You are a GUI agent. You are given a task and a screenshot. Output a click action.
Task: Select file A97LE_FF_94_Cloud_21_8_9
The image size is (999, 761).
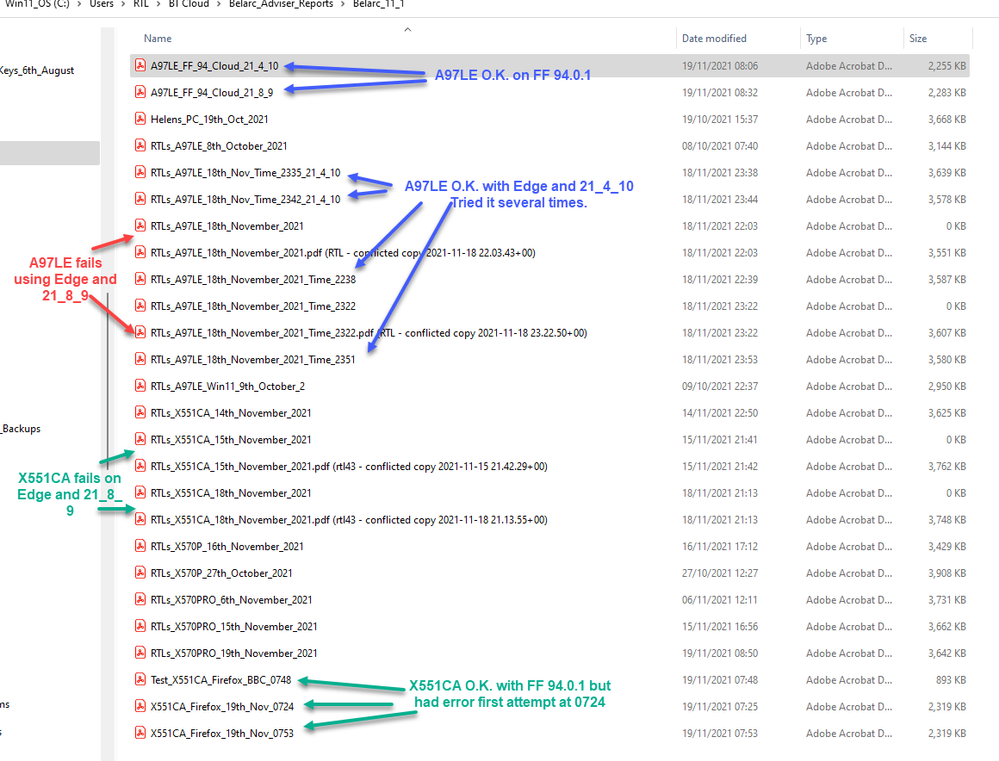[211, 92]
